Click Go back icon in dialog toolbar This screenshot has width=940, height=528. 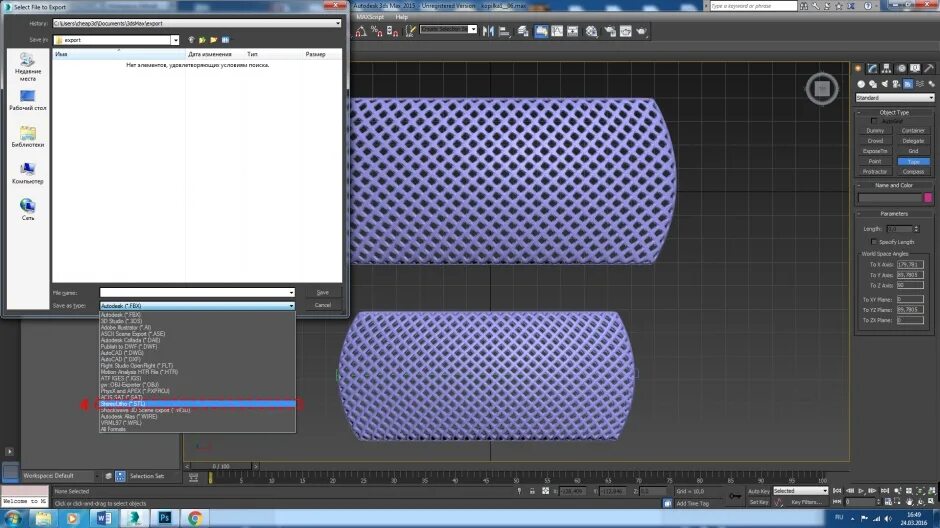coord(191,40)
